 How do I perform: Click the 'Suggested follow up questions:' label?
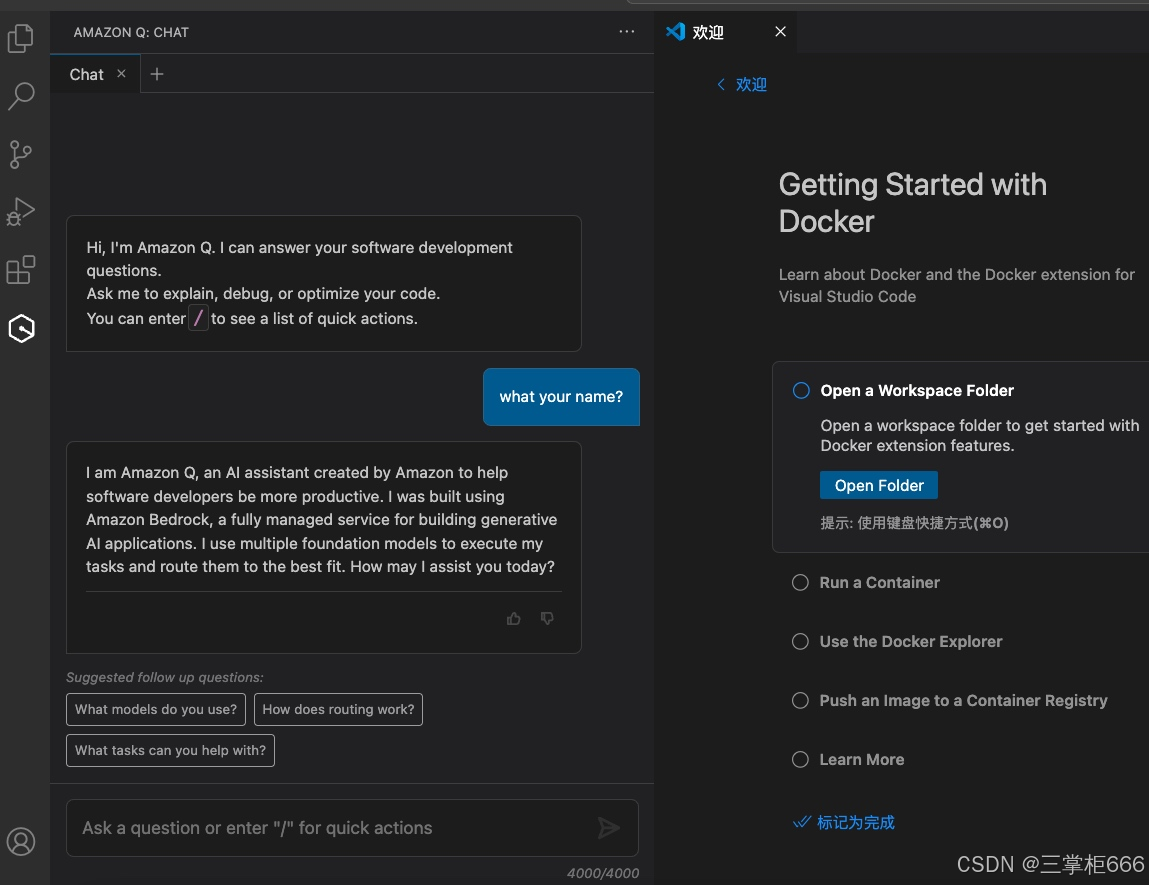pyautogui.click(x=165, y=677)
